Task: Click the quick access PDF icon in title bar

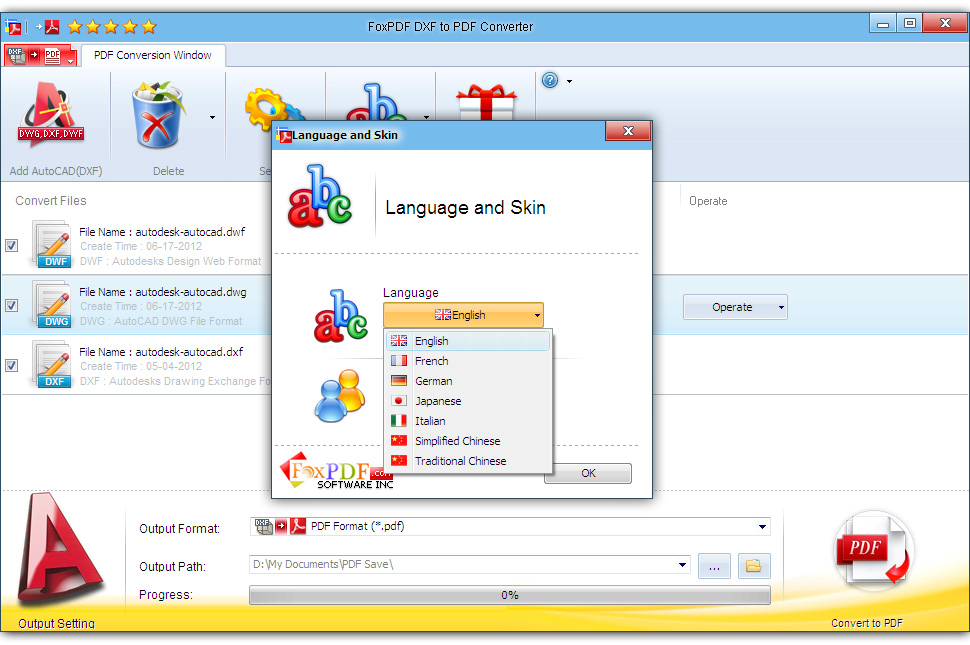Action: [52, 27]
